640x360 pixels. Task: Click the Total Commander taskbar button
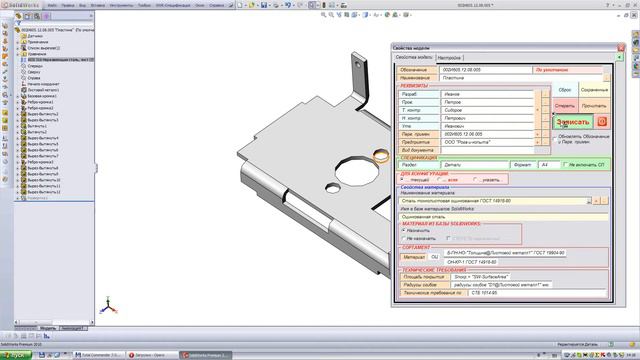point(98,355)
